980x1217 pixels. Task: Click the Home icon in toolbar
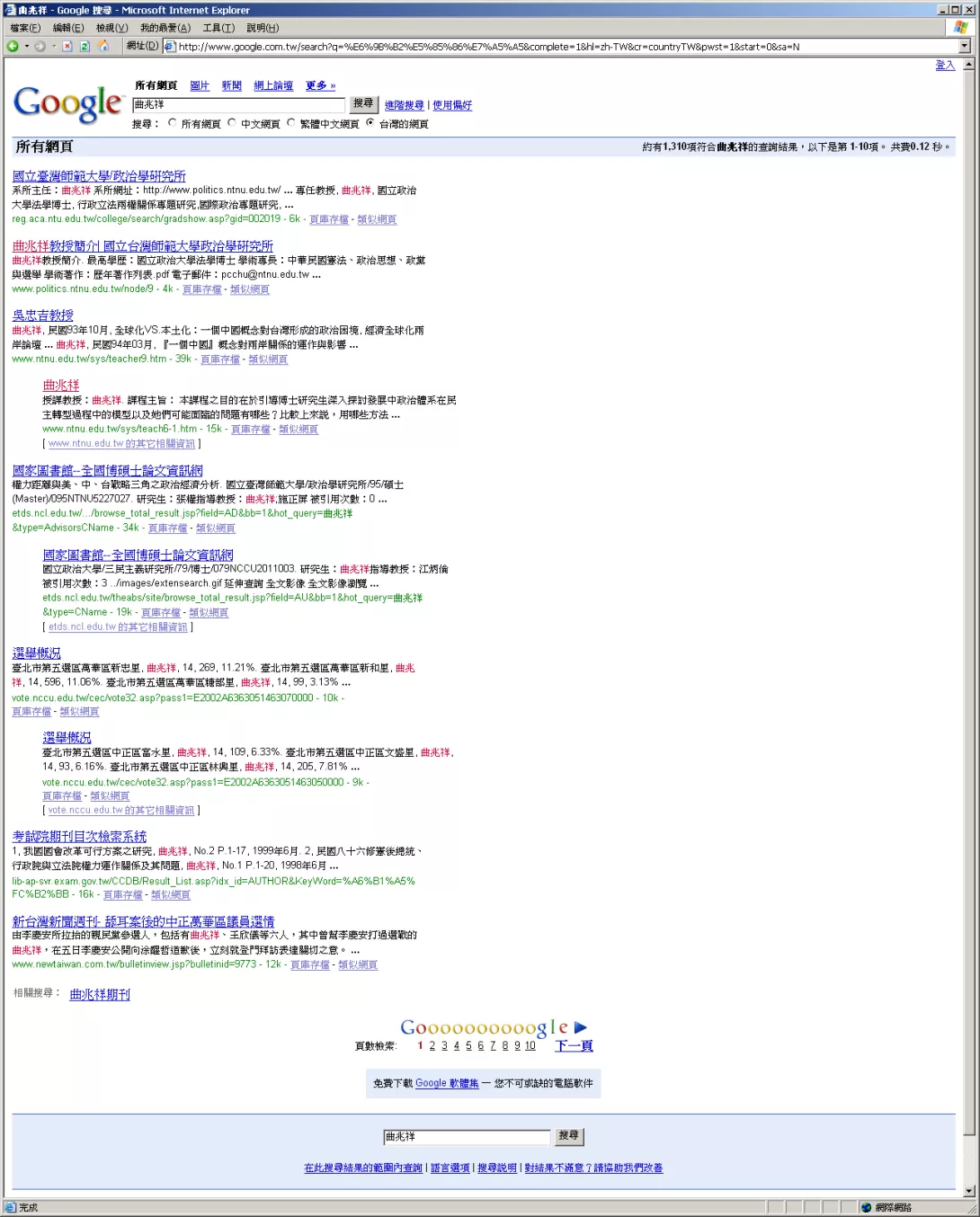point(103,46)
